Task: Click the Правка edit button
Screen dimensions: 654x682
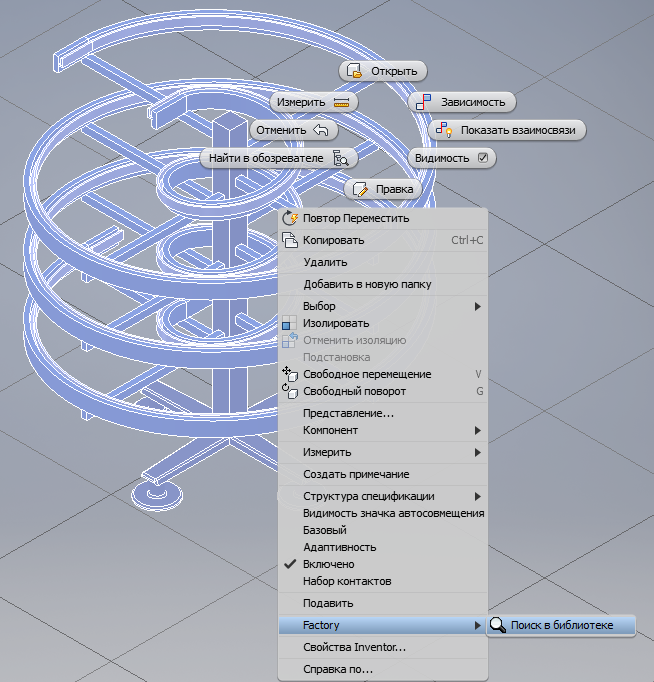Action: point(383,189)
